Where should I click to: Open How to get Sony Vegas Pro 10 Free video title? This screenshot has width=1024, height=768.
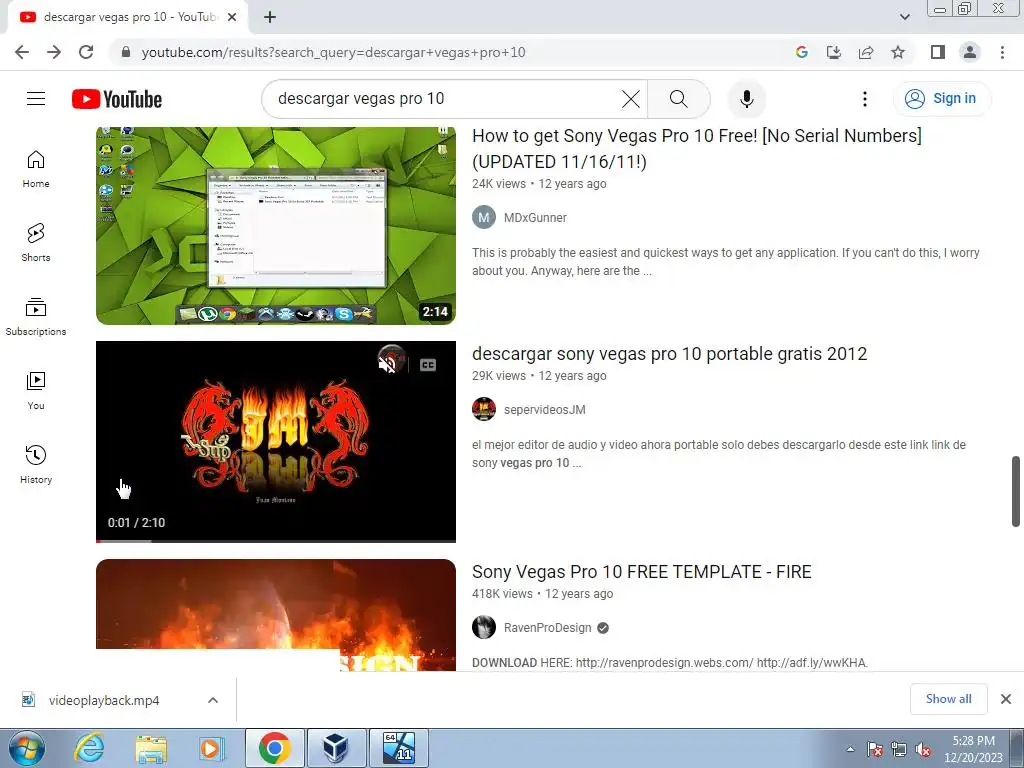click(697, 148)
